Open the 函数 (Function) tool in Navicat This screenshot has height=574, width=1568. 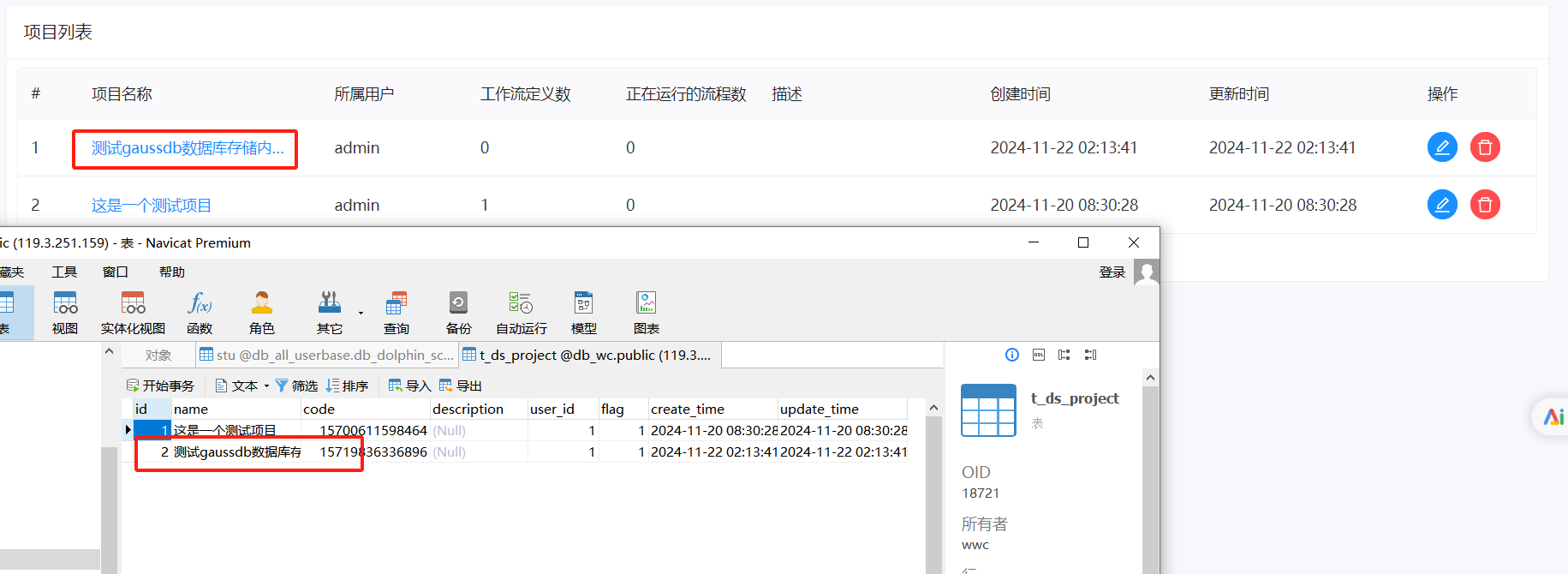click(x=200, y=313)
